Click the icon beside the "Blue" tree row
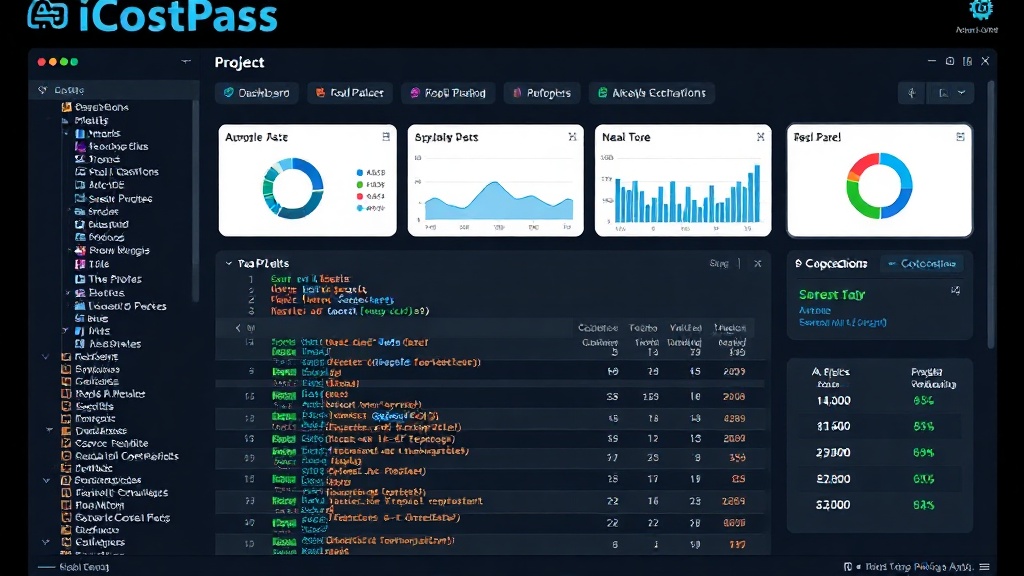 click(x=80, y=318)
